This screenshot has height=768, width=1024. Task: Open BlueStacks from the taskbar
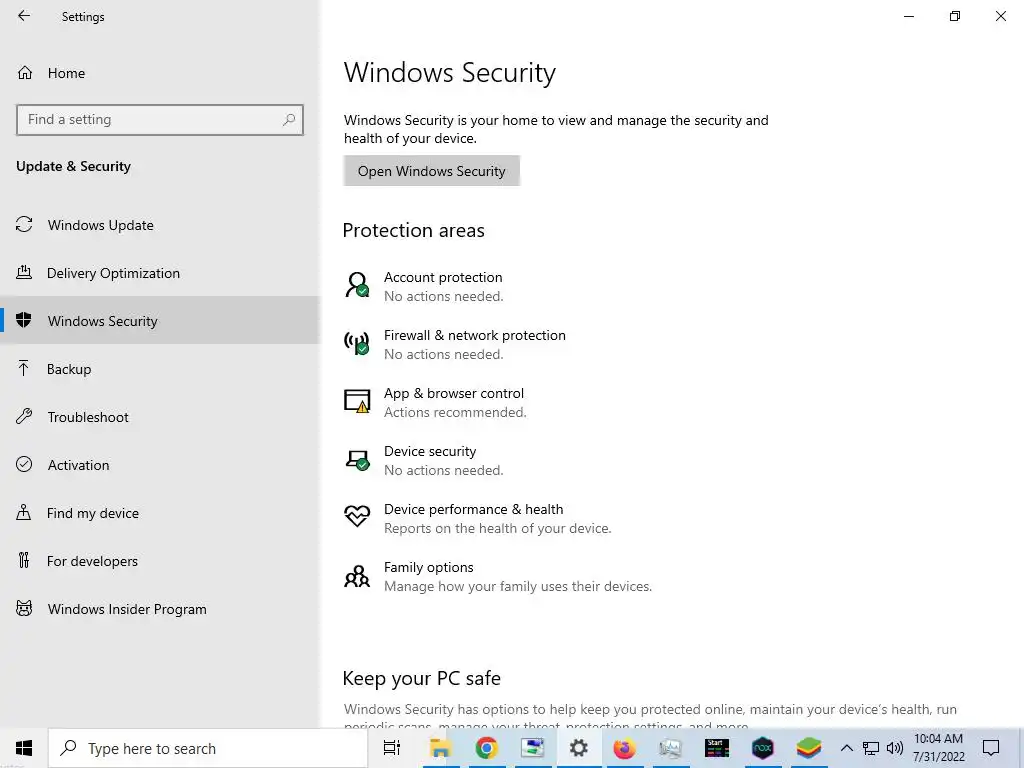(x=808, y=748)
